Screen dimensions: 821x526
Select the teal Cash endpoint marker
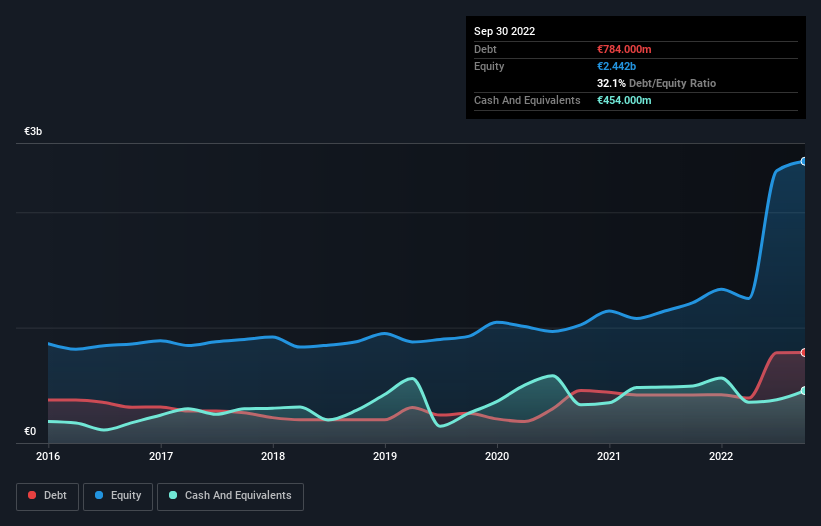coord(804,390)
